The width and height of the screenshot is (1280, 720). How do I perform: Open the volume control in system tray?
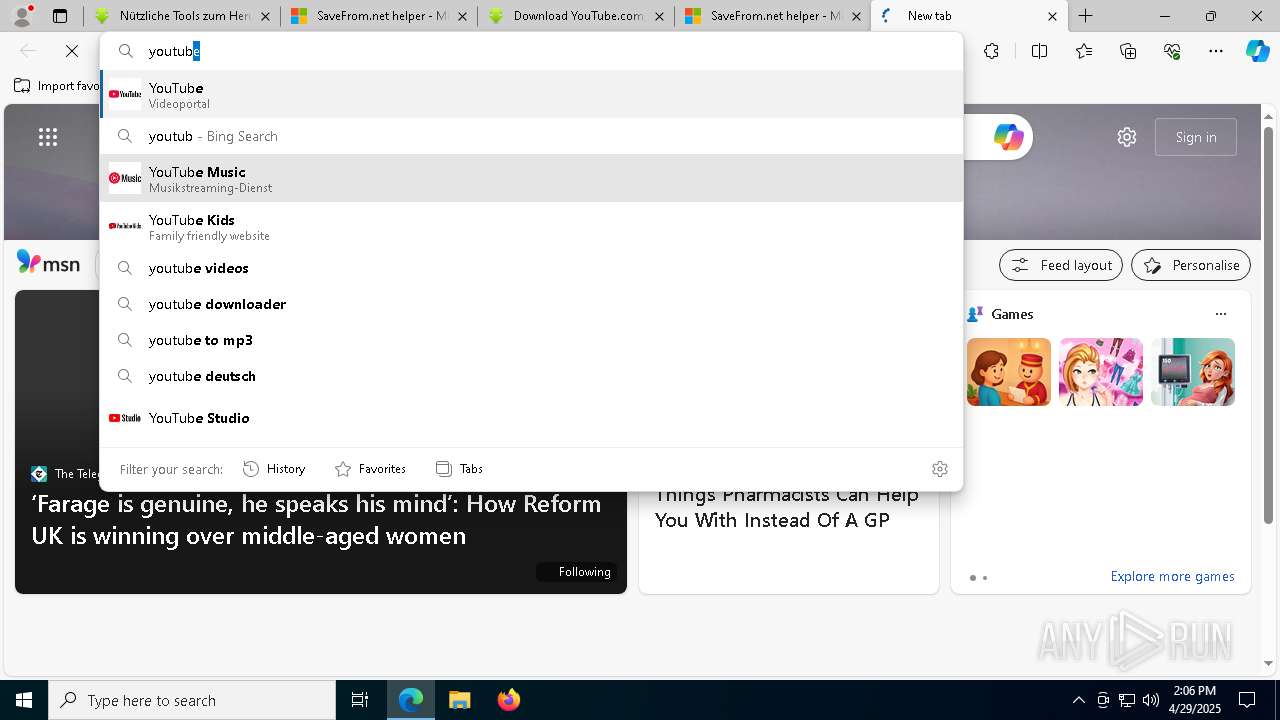click(1151, 700)
